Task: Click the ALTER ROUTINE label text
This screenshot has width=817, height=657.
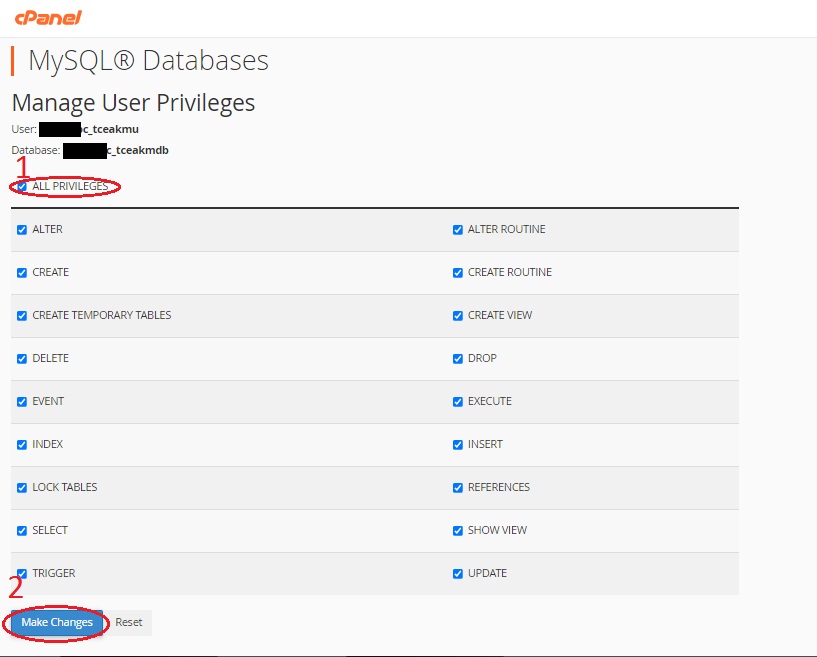Action: 506,229
